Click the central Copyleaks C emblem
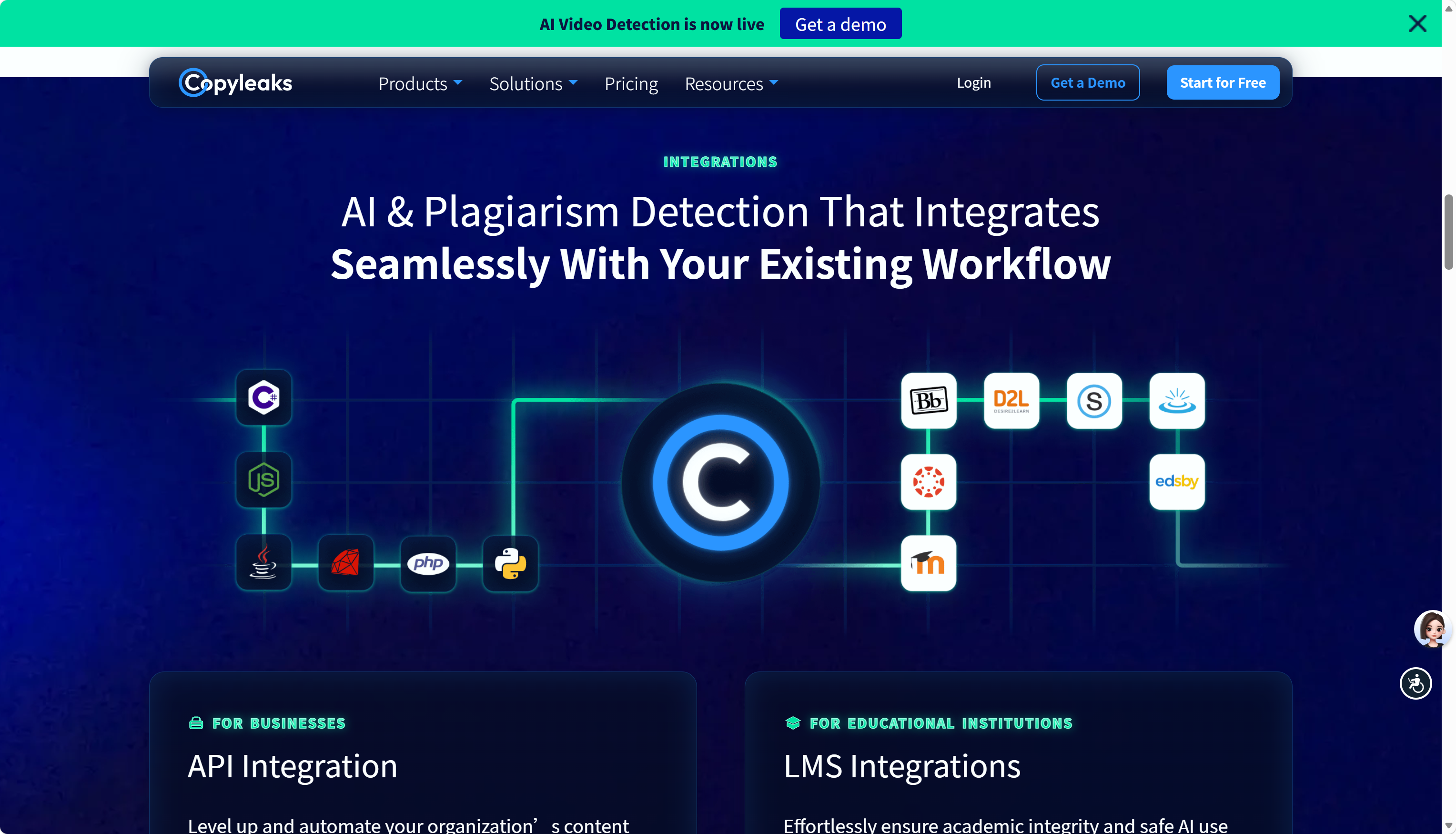 point(721,482)
